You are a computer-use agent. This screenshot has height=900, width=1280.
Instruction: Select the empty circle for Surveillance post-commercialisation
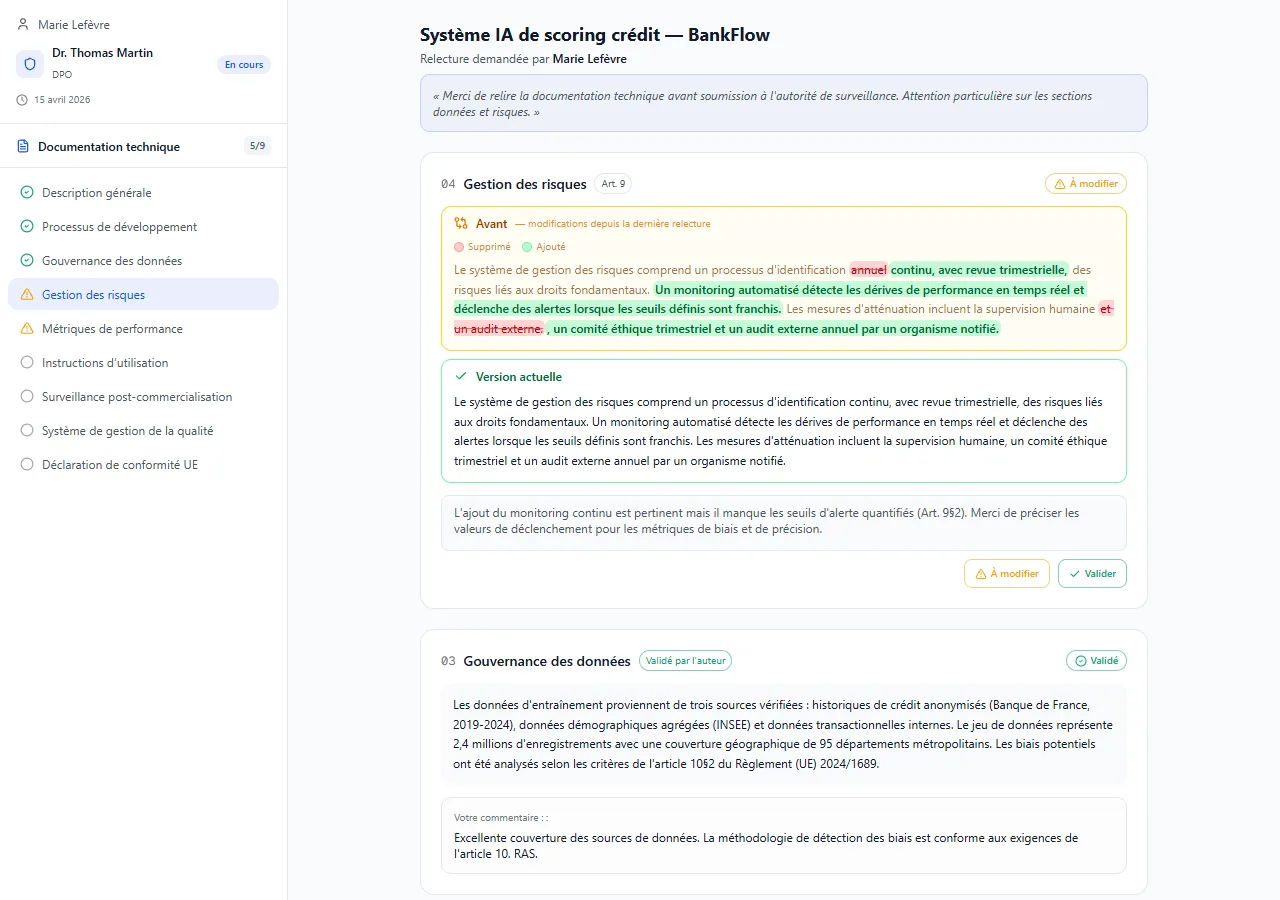(27, 397)
